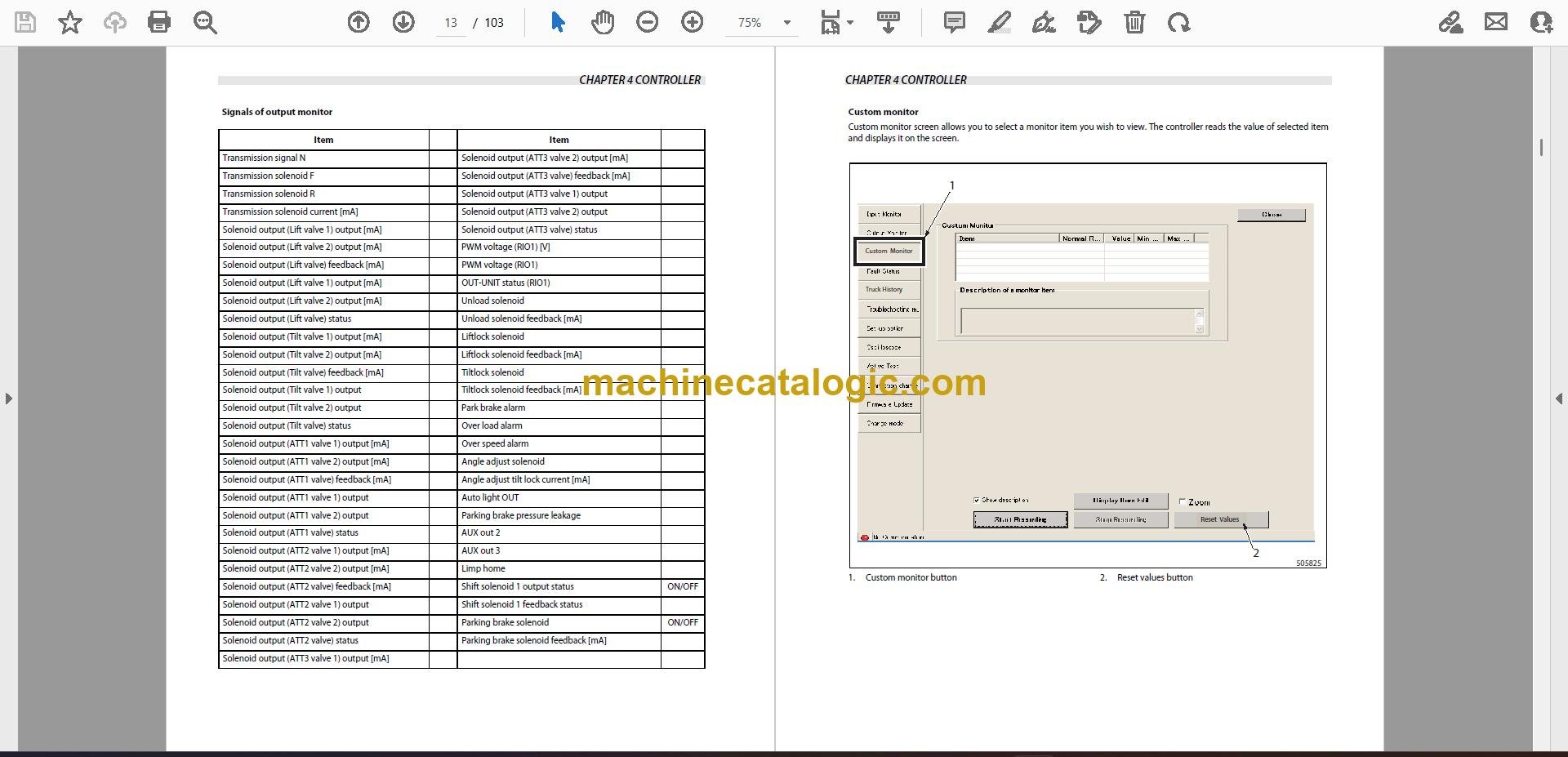Screen dimensions: 1568x757
Task: Open the find text magnifier tool
Action: [x=205, y=22]
